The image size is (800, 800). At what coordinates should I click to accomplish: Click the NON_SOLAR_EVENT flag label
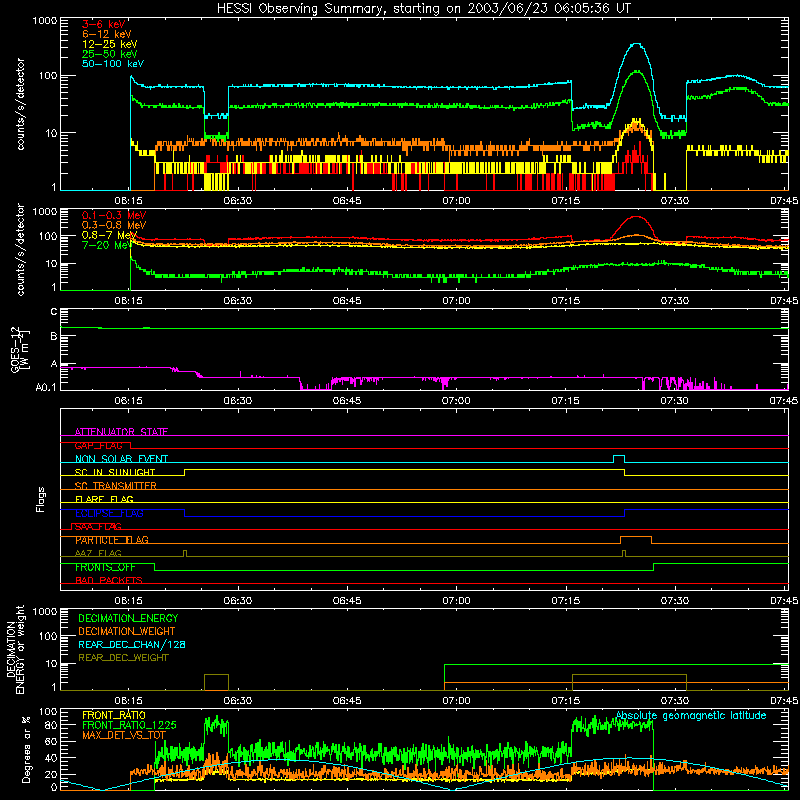(121, 459)
